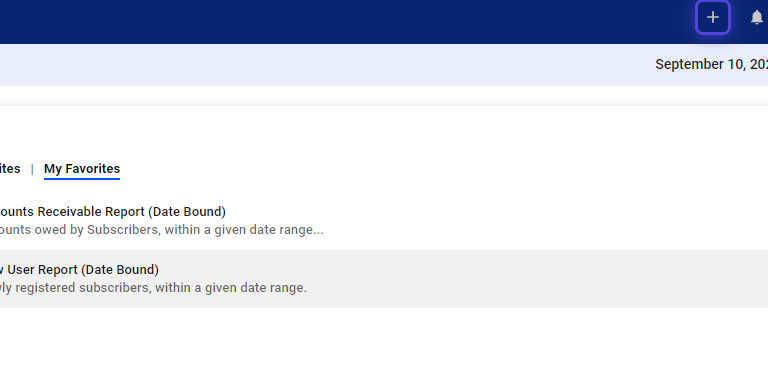Click the newly registered subscribers description text
768x376 pixels.
pos(153,288)
